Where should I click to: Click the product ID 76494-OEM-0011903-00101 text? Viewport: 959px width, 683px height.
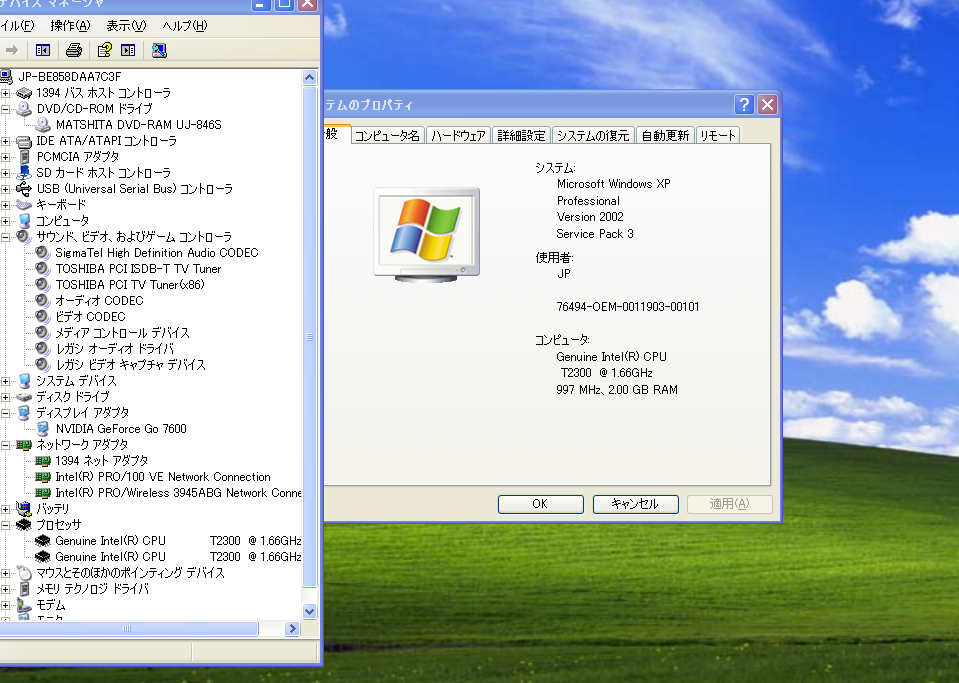coord(628,307)
